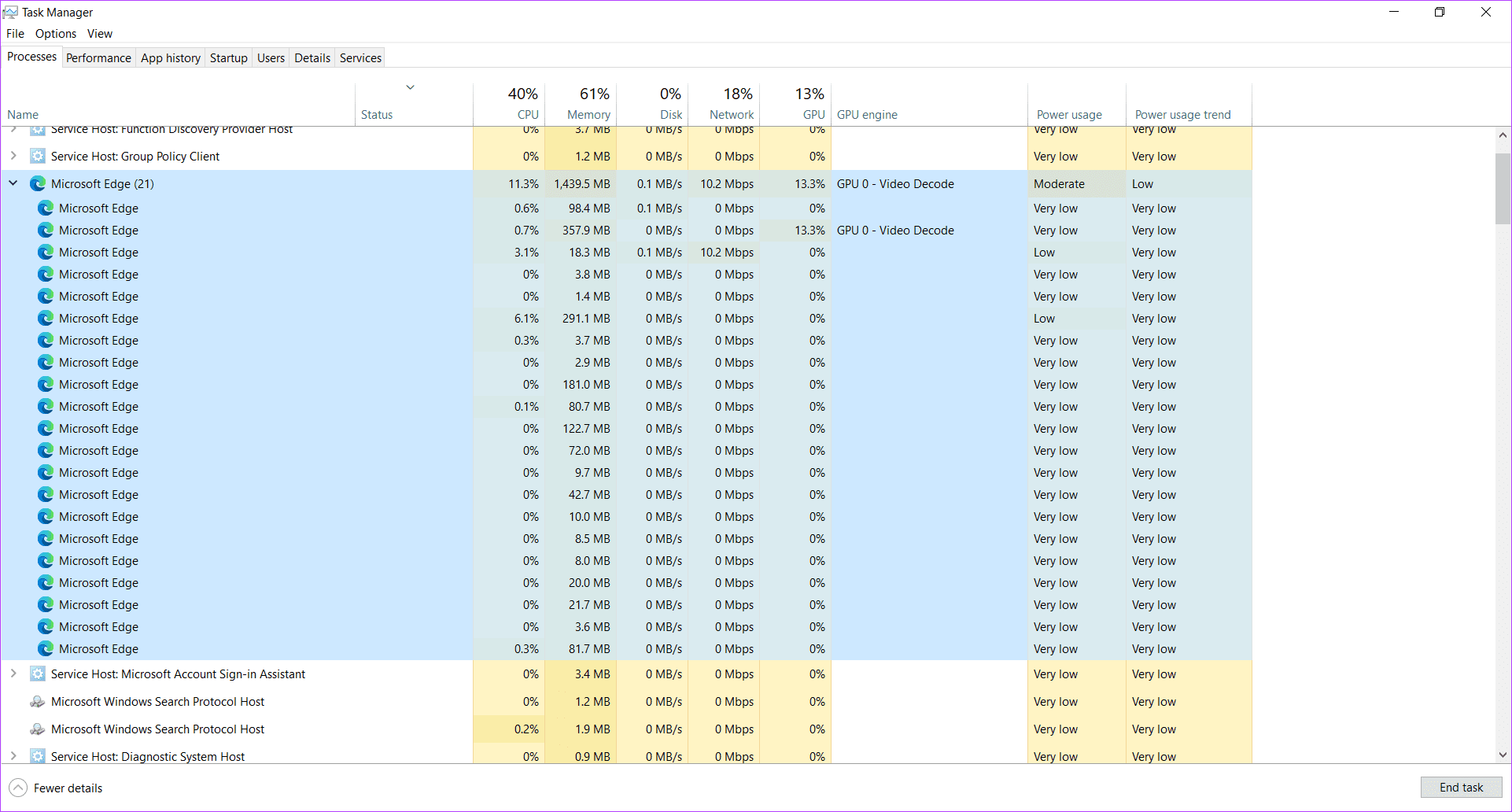Sort by the Network column header
The image size is (1512, 812).
(x=724, y=104)
